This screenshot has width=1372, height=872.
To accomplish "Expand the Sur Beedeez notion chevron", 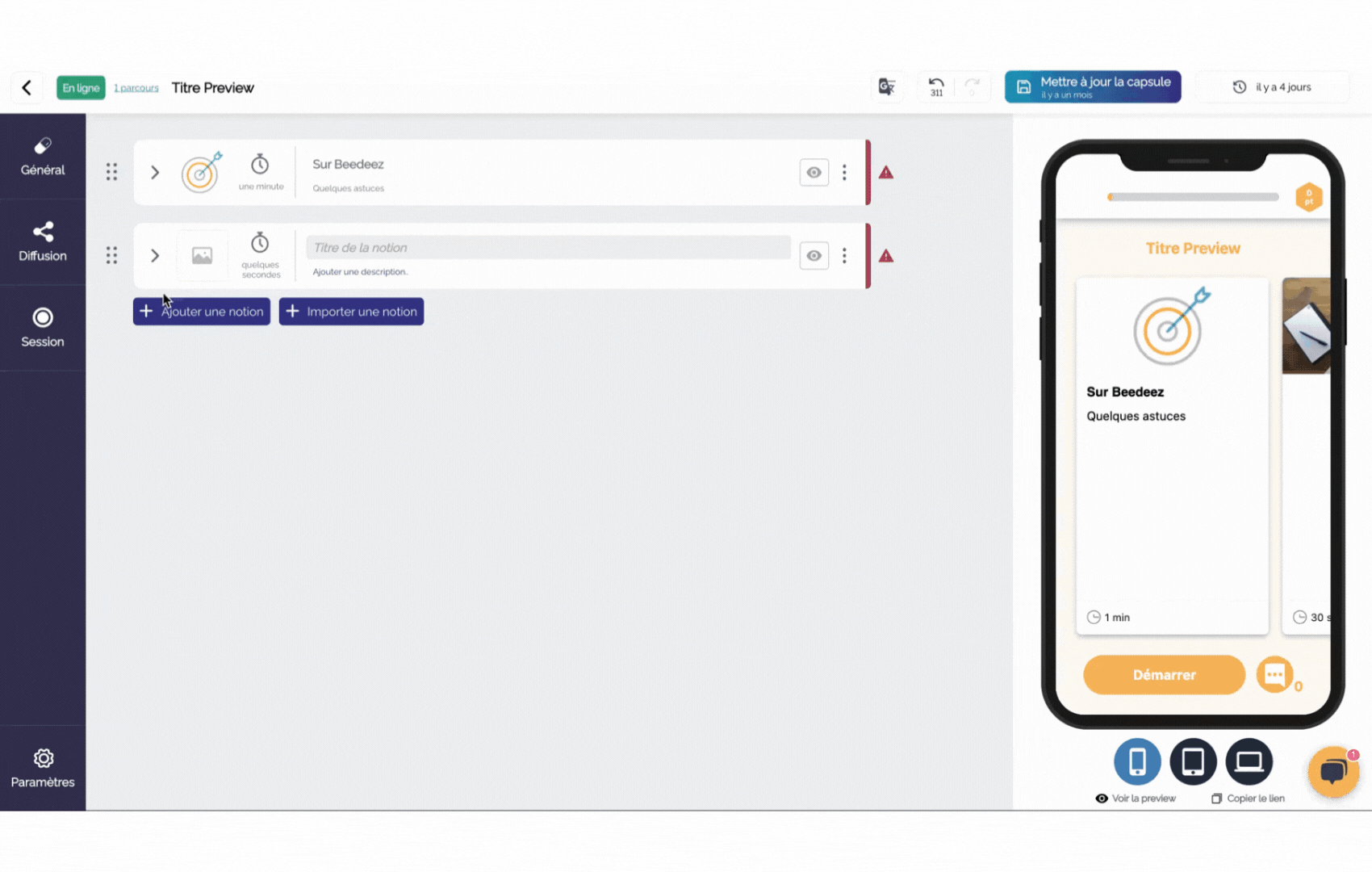I will [x=155, y=173].
